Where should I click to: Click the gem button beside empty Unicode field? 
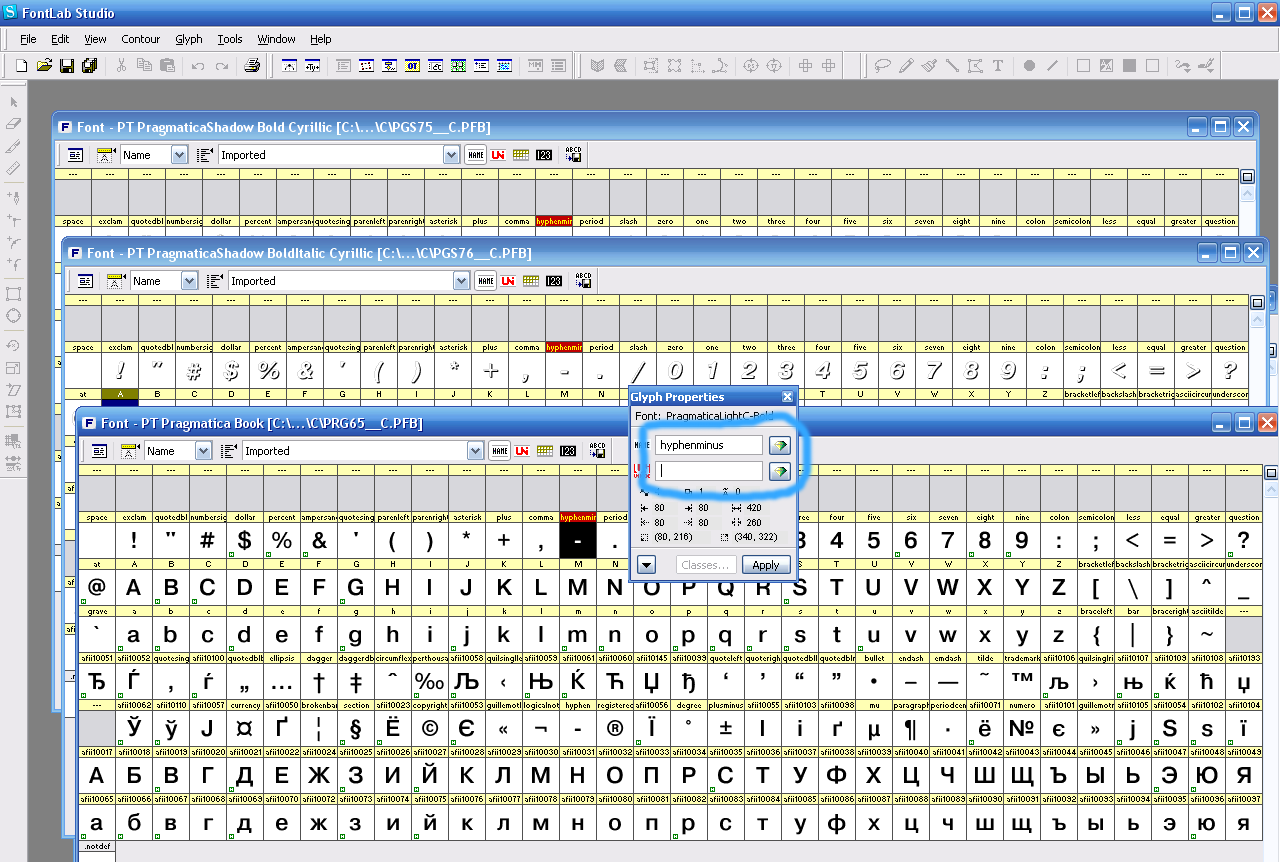(780, 471)
